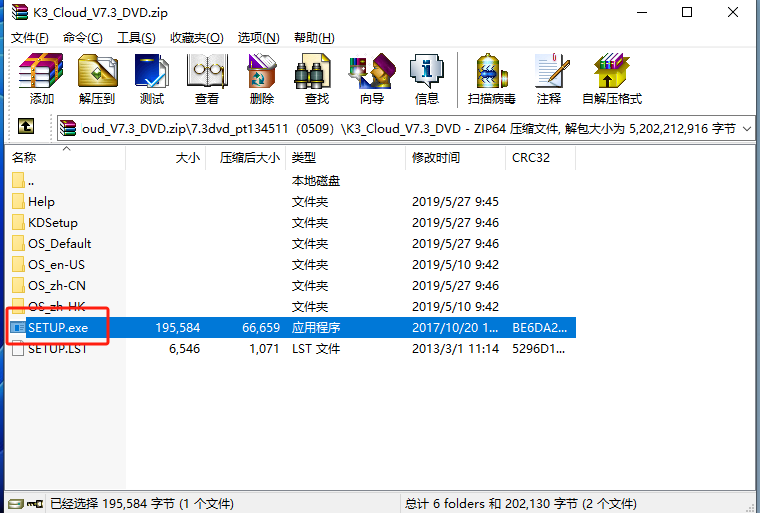The height and width of the screenshot is (513, 760).
Task: Sort by CRC32 column header
Action: [x=540, y=158]
